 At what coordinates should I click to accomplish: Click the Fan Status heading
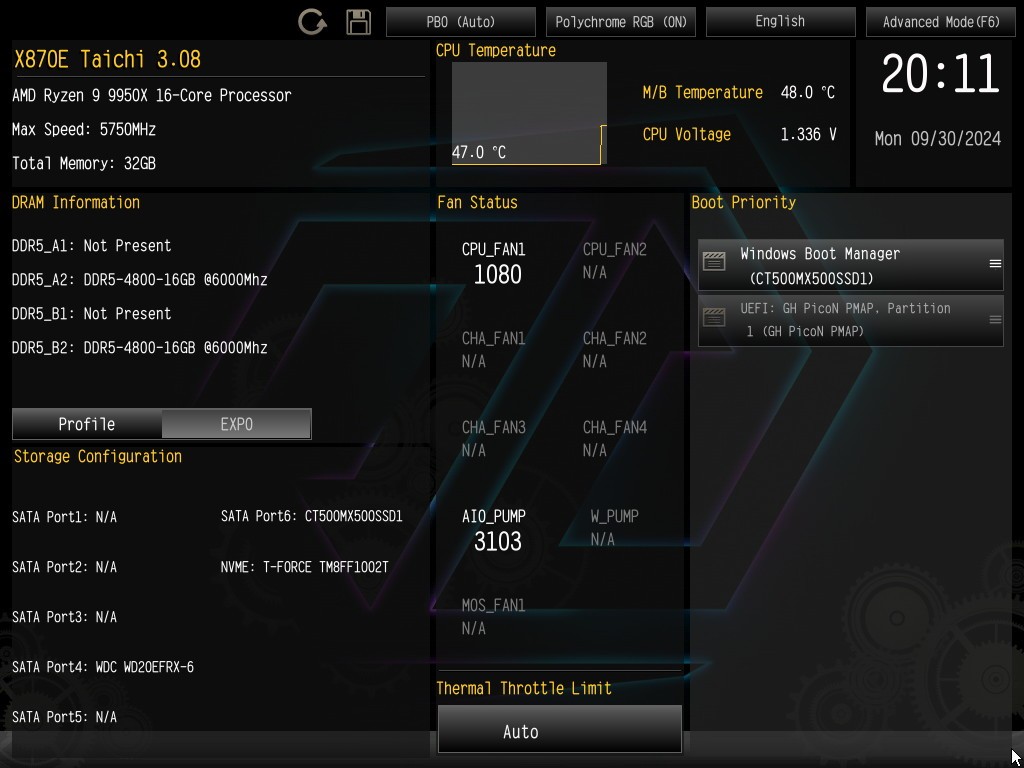(477, 202)
